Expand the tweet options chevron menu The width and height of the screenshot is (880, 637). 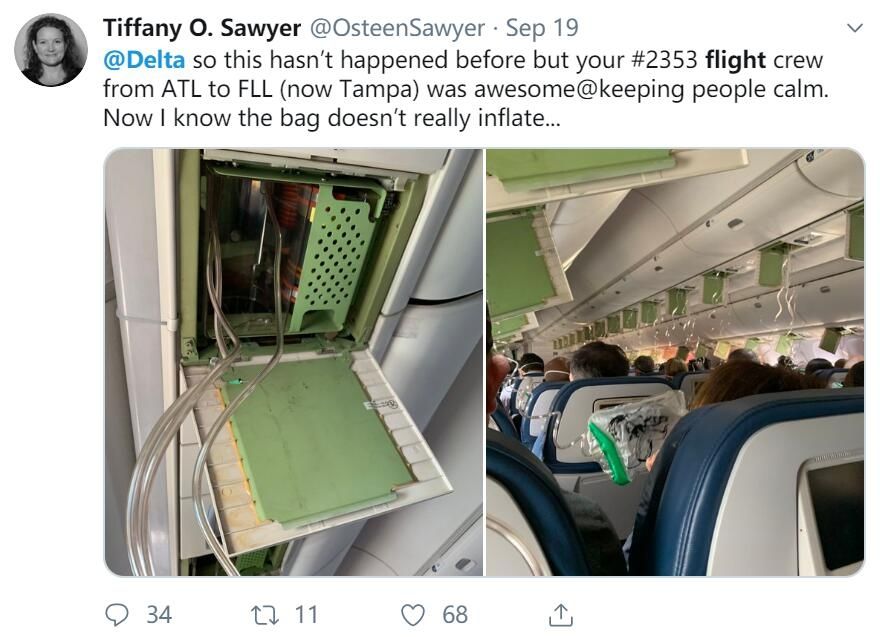pos(854,28)
